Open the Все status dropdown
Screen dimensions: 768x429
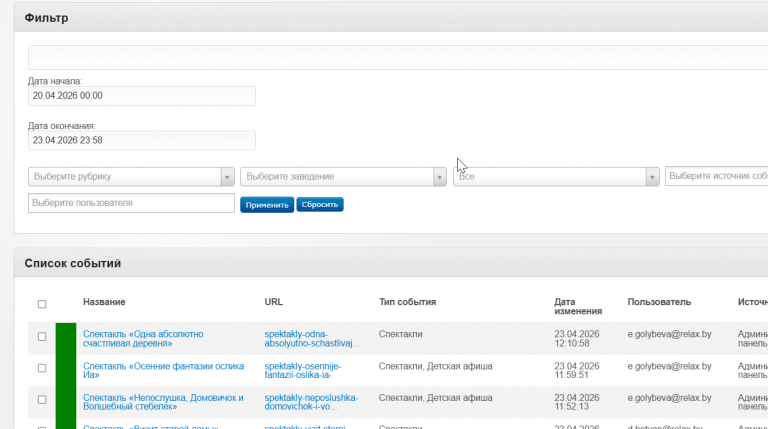coord(556,177)
